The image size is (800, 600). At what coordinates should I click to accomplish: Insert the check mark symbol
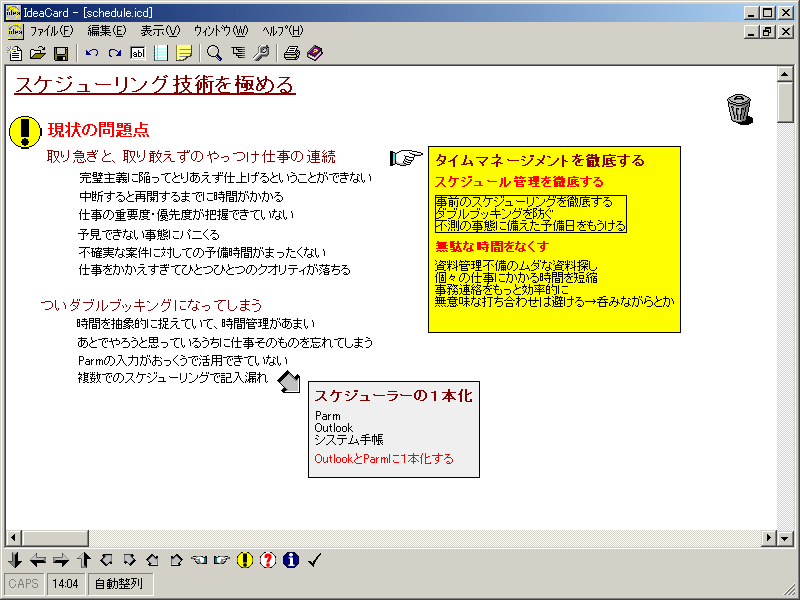(x=314, y=560)
